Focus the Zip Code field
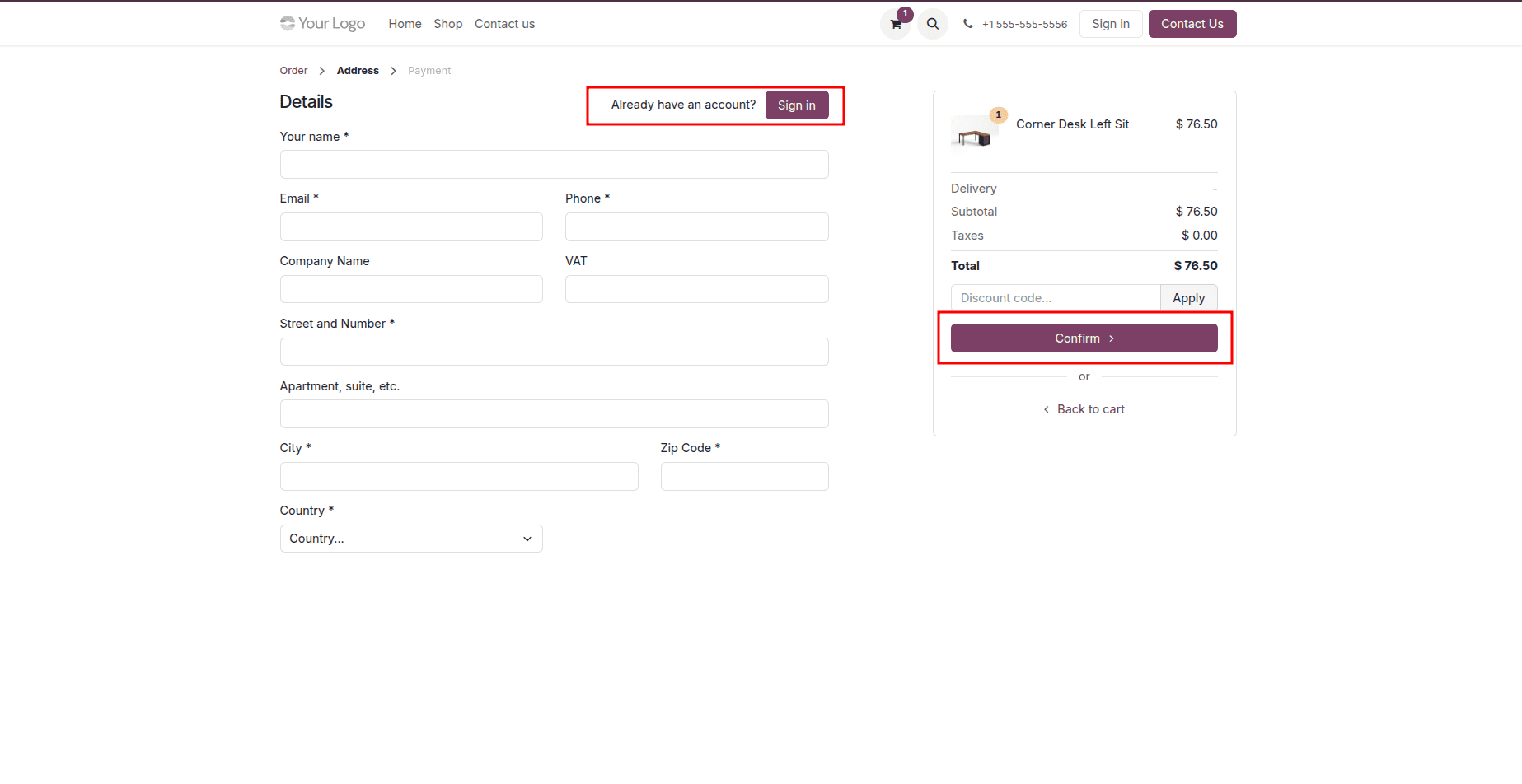Screen dimensions: 1522x784 tap(745, 476)
